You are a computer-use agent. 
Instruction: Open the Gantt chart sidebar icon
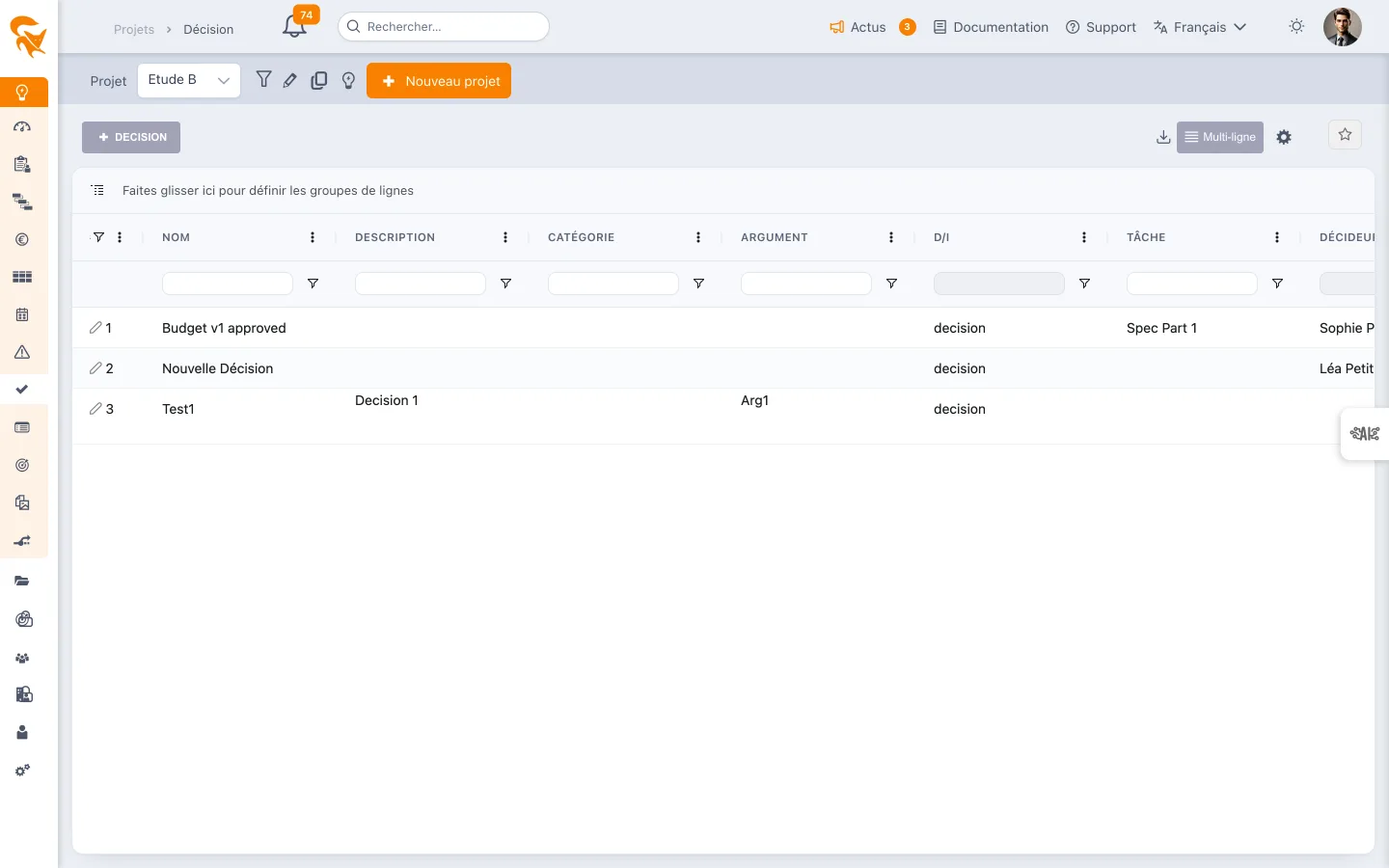(22, 203)
